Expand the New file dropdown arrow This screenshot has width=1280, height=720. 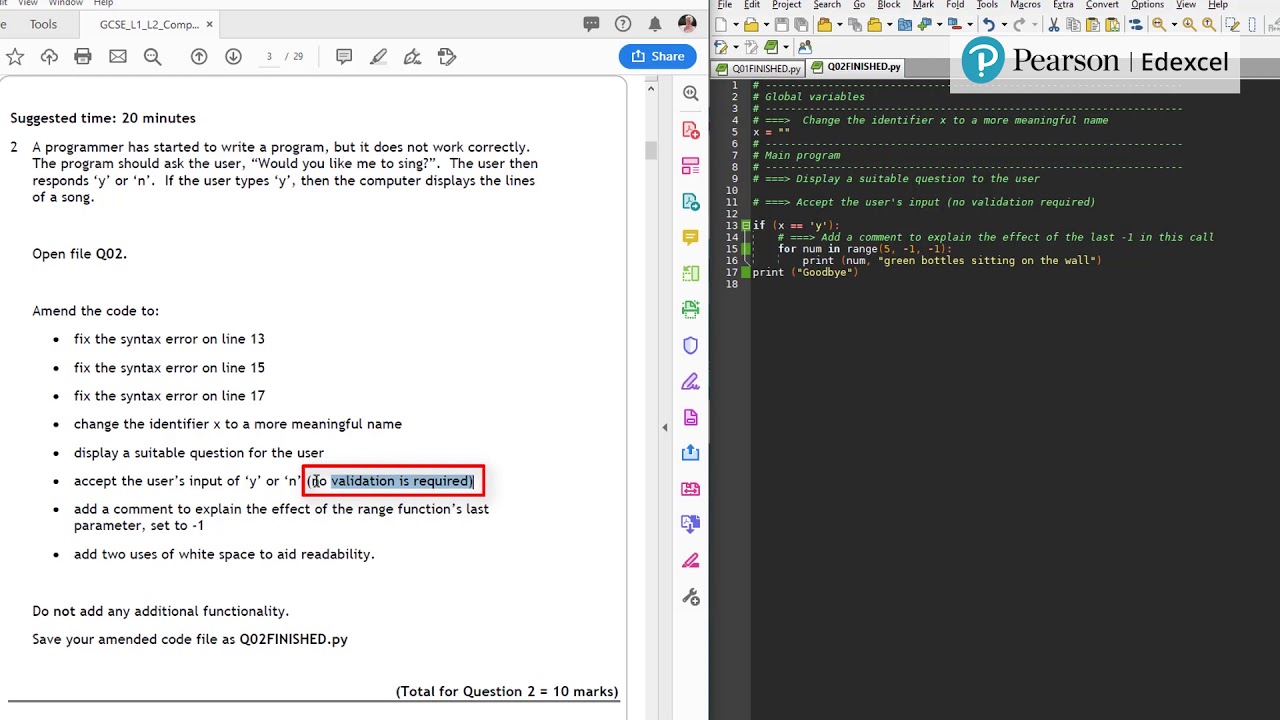coord(736,25)
